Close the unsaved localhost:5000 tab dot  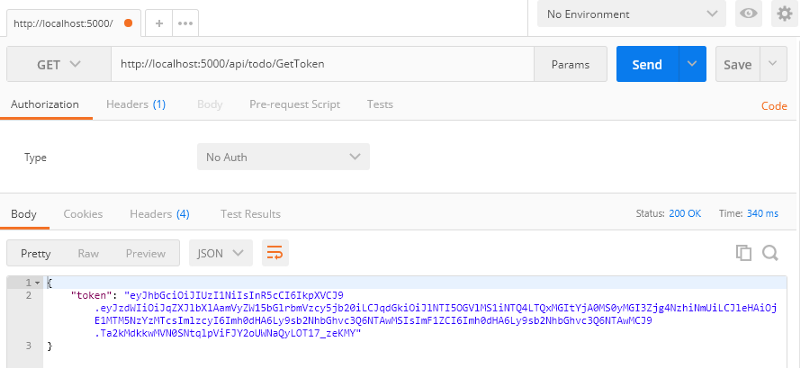128,23
